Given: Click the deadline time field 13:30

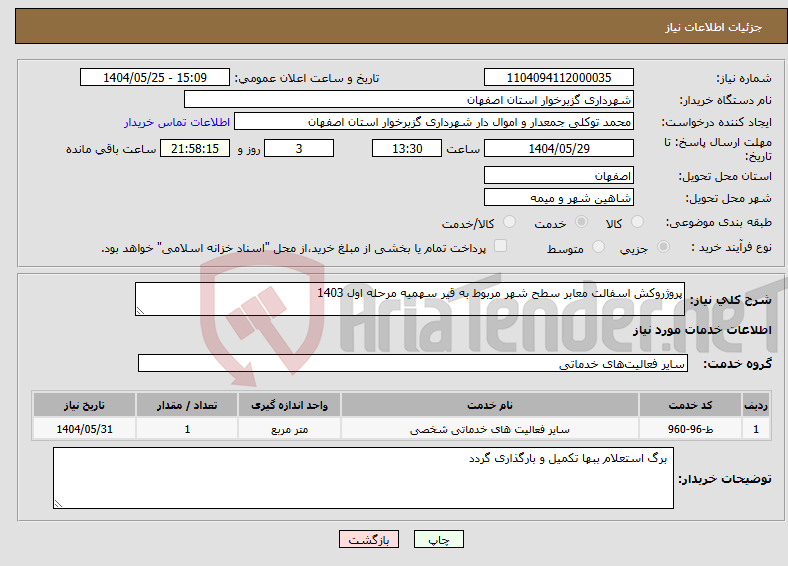Looking at the screenshot, I should point(407,148).
